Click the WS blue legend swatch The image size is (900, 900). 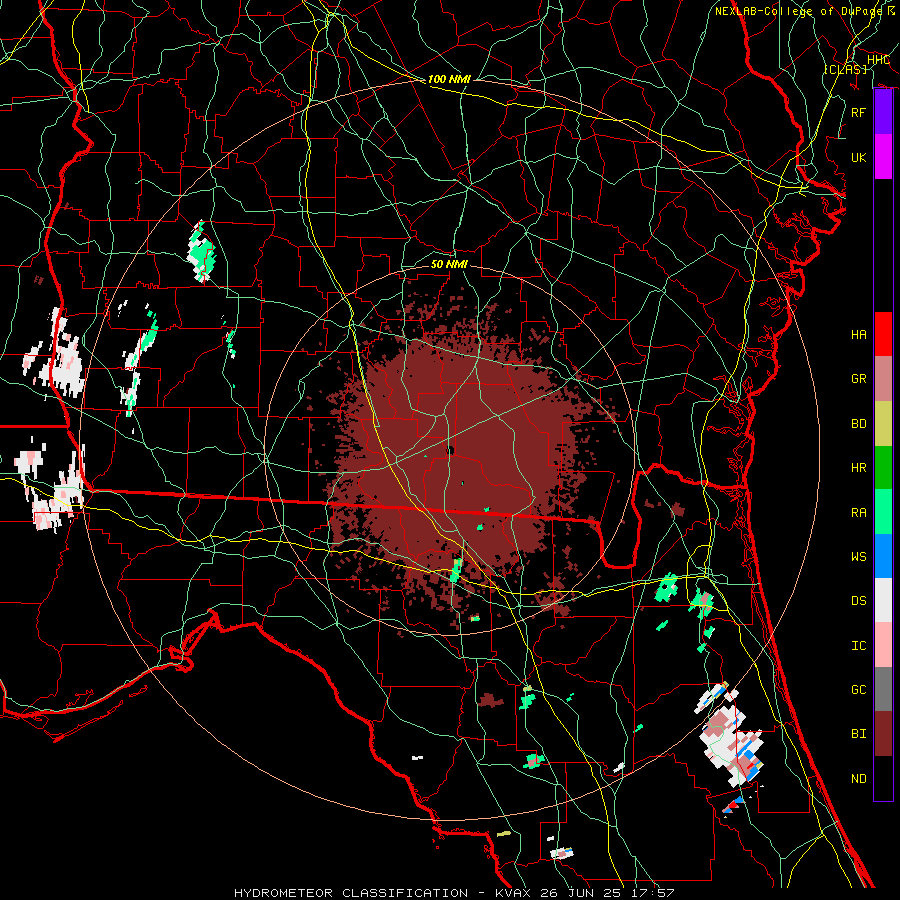[x=883, y=556]
